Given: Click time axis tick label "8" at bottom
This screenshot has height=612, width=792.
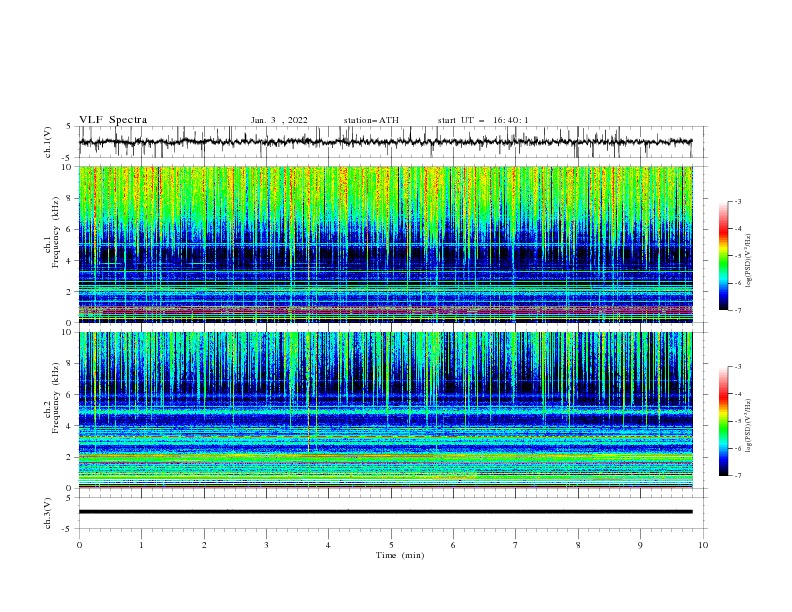Looking at the screenshot, I should (x=578, y=545).
